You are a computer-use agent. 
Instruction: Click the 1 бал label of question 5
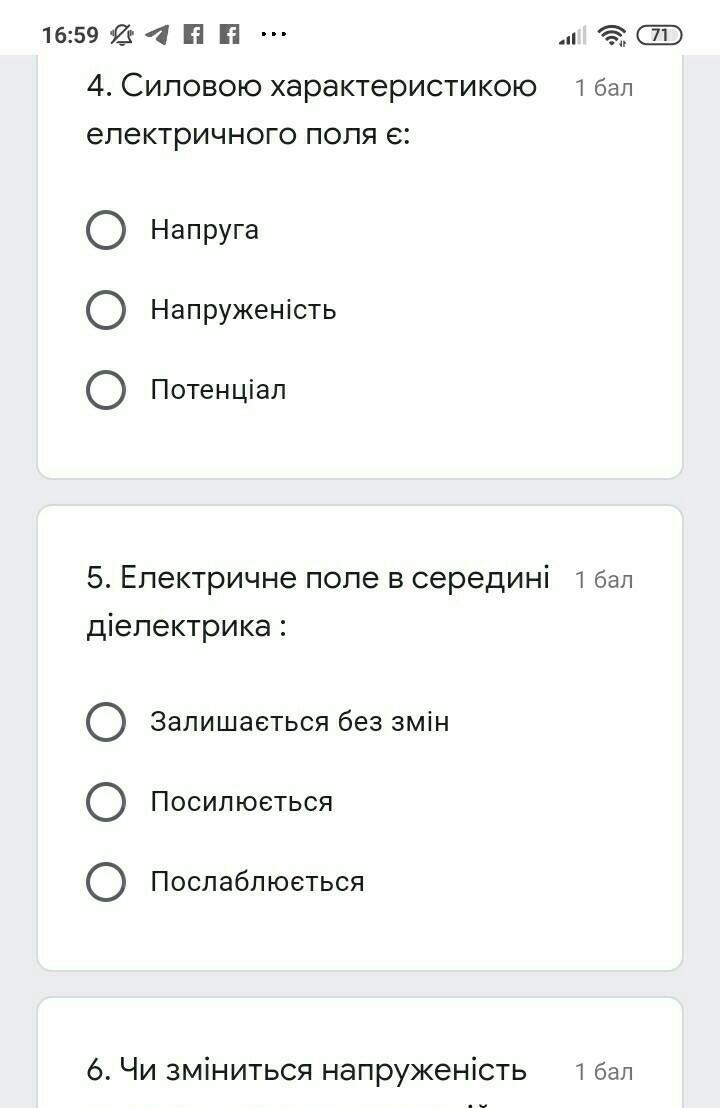point(604,580)
